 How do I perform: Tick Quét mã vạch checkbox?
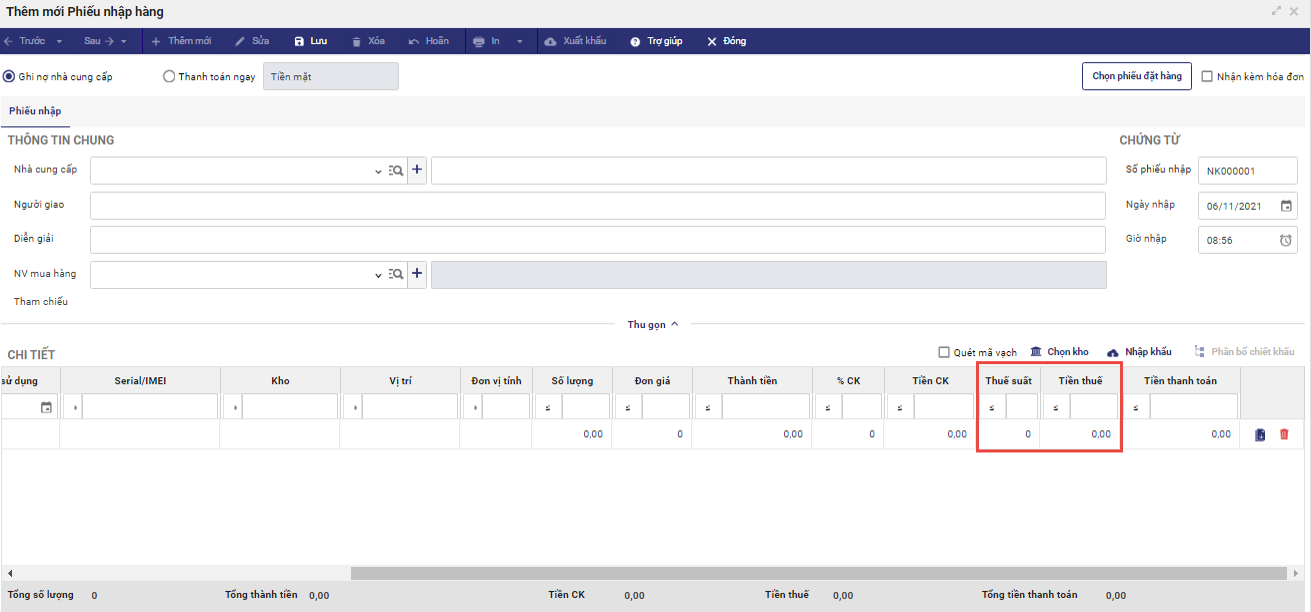[944, 352]
